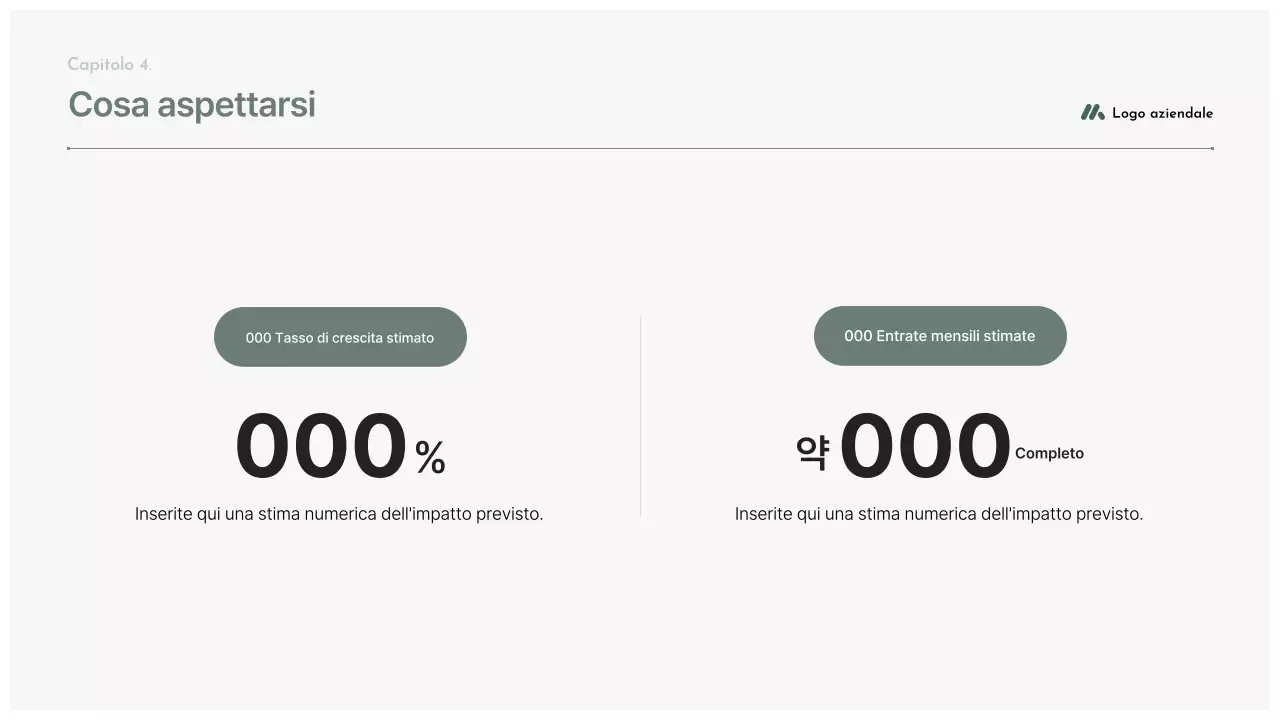Click the percent symbol next to the number
This screenshot has width=1280, height=720.
pos(430,458)
